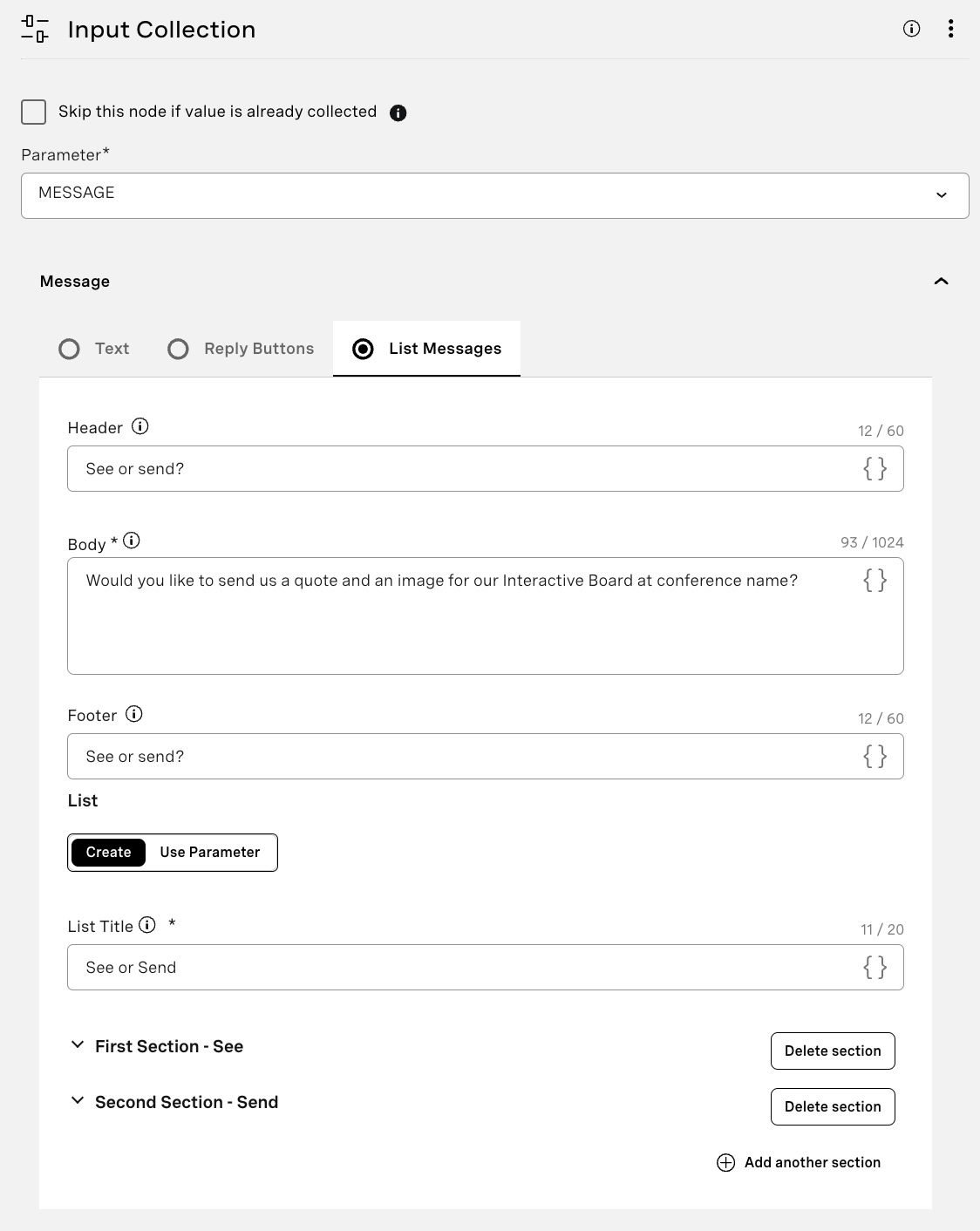980x1231 pixels.
Task: Switch list mode to Use Parameter
Action: click(210, 853)
